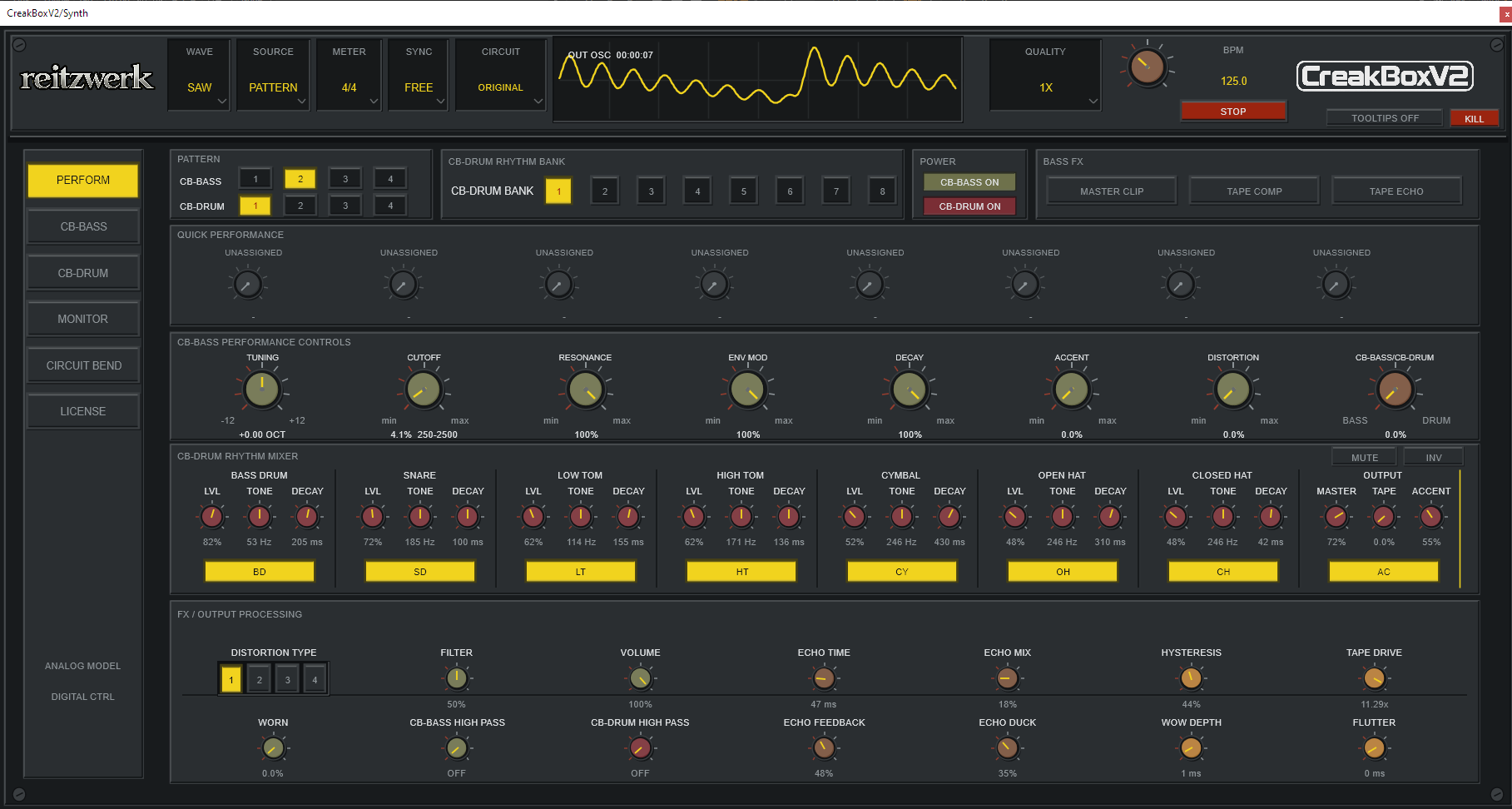Click the ANALOG MODEL label
This screenshot has width=1512, height=809.
82,666
